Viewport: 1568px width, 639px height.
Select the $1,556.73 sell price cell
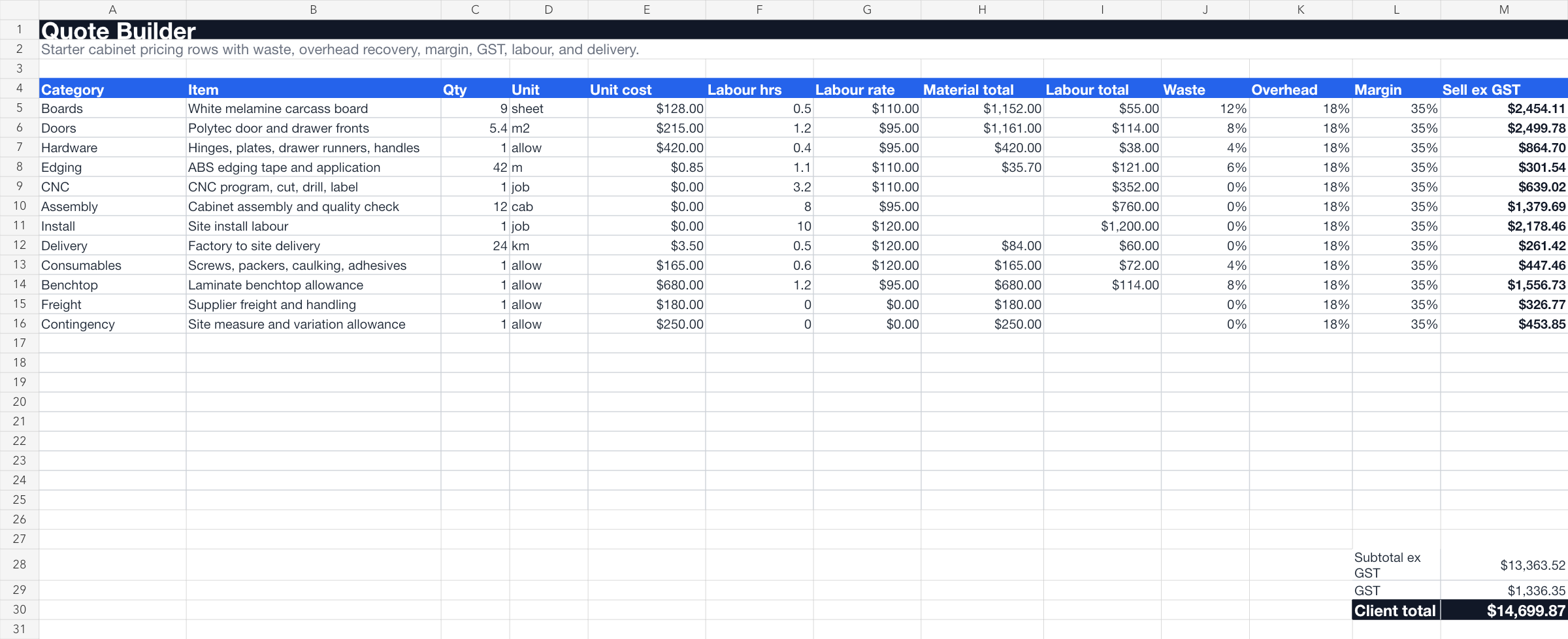pos(1504,285)
